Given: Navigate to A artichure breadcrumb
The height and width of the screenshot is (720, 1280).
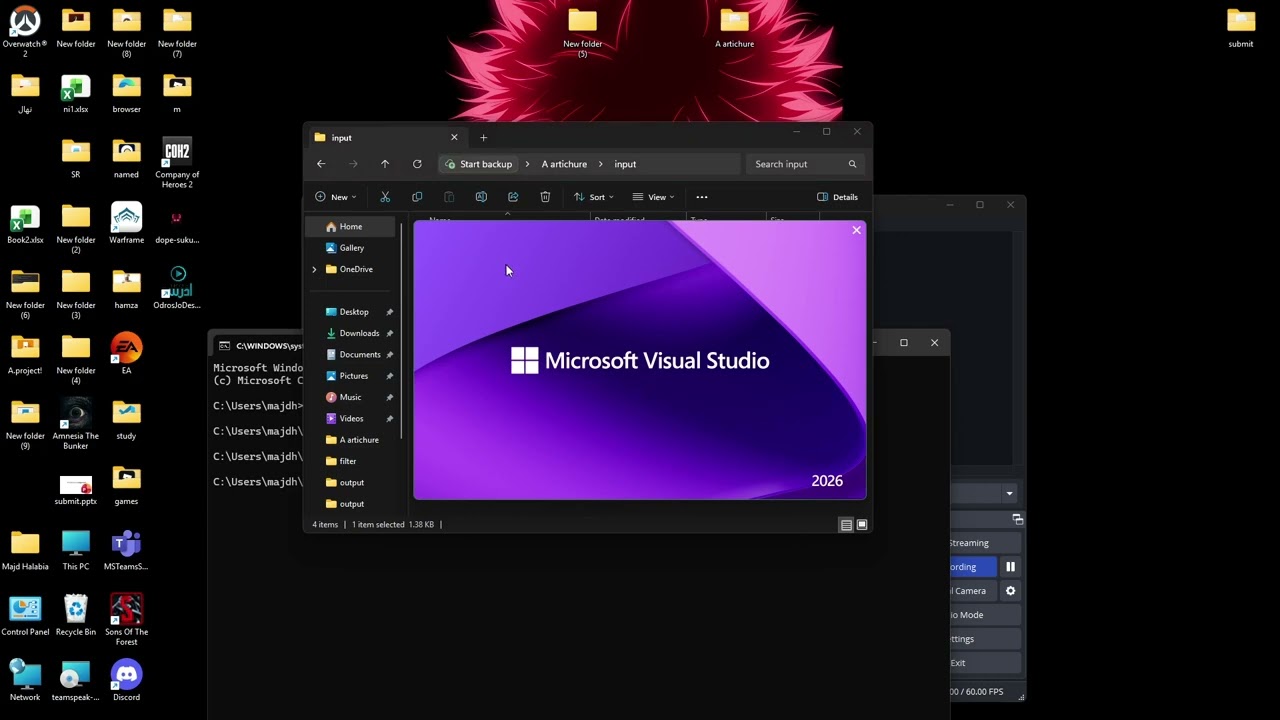Looking at the screenshot, I should pyautogui.click(x=564, y=164).
